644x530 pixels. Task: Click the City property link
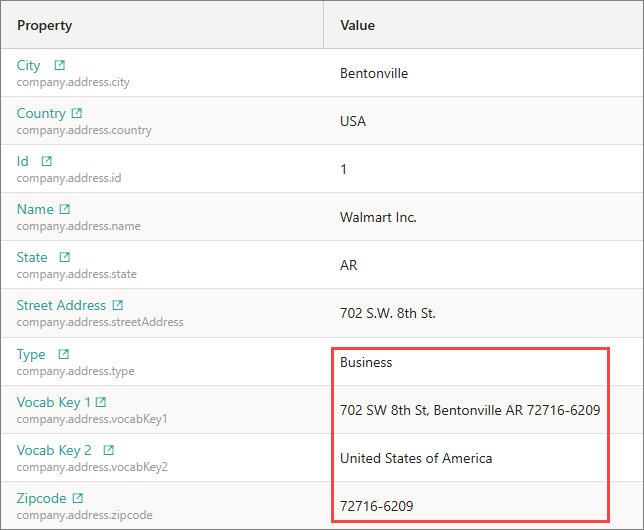click(28, 65)
